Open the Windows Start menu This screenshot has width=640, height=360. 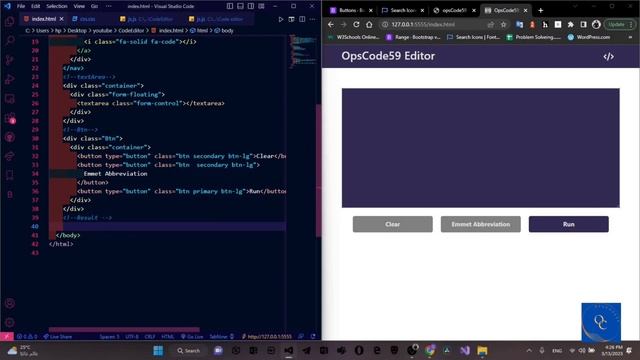click(x=158, y=350)
